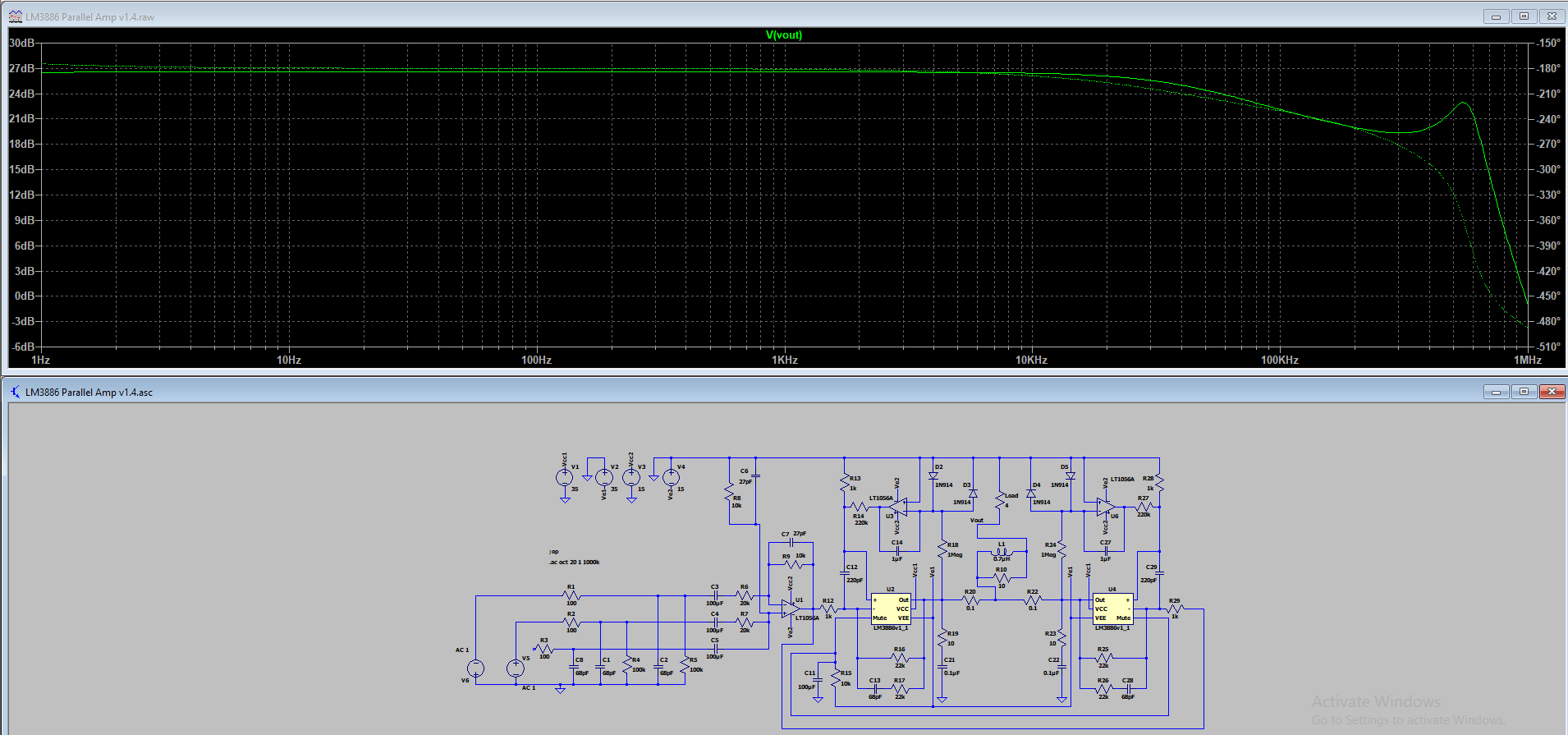
Task: Minimize the schematic .asc window
Action: coord(1496,392)
